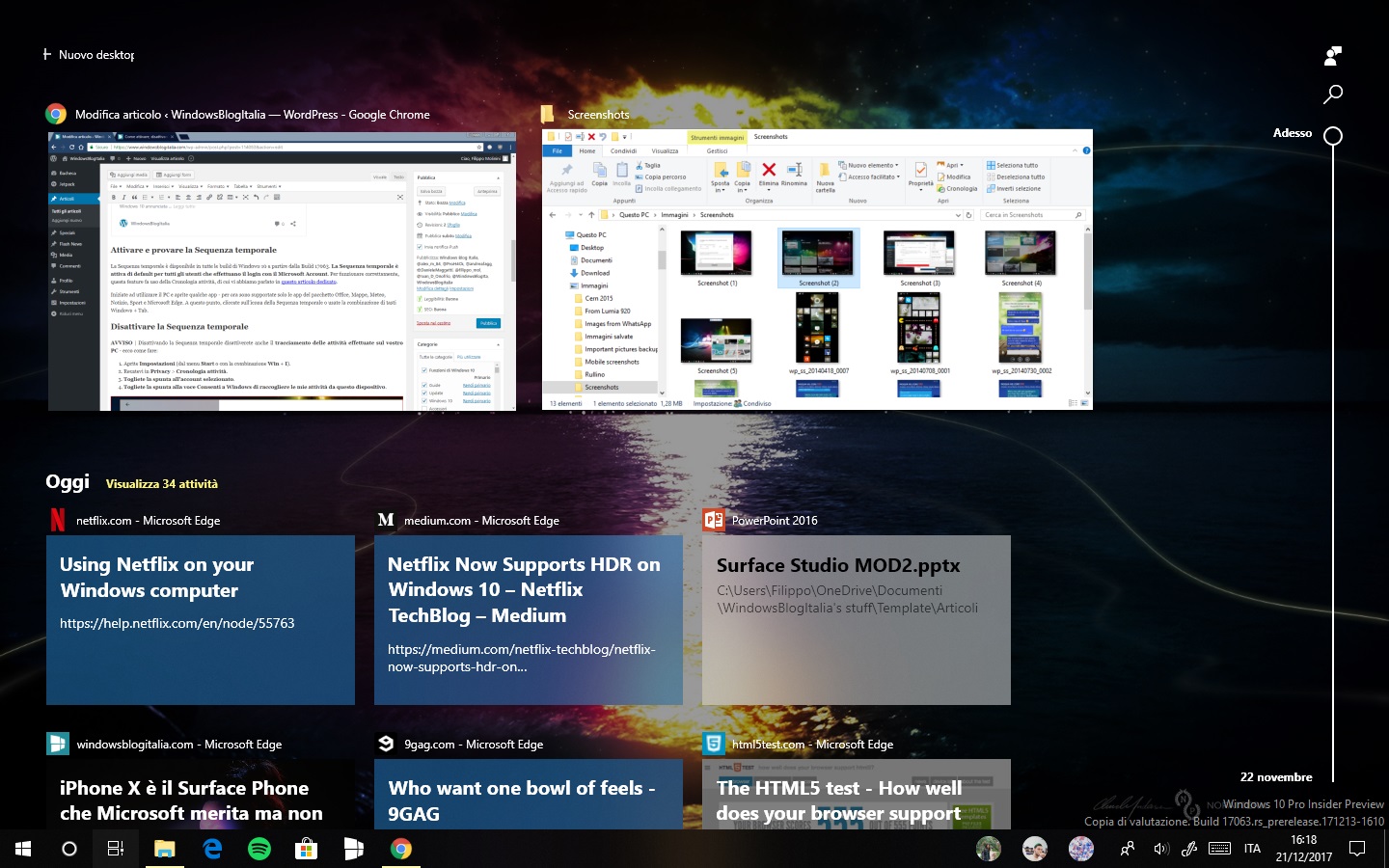Click the Netflix app icon above the Netflix card

[x=58, y=521]
